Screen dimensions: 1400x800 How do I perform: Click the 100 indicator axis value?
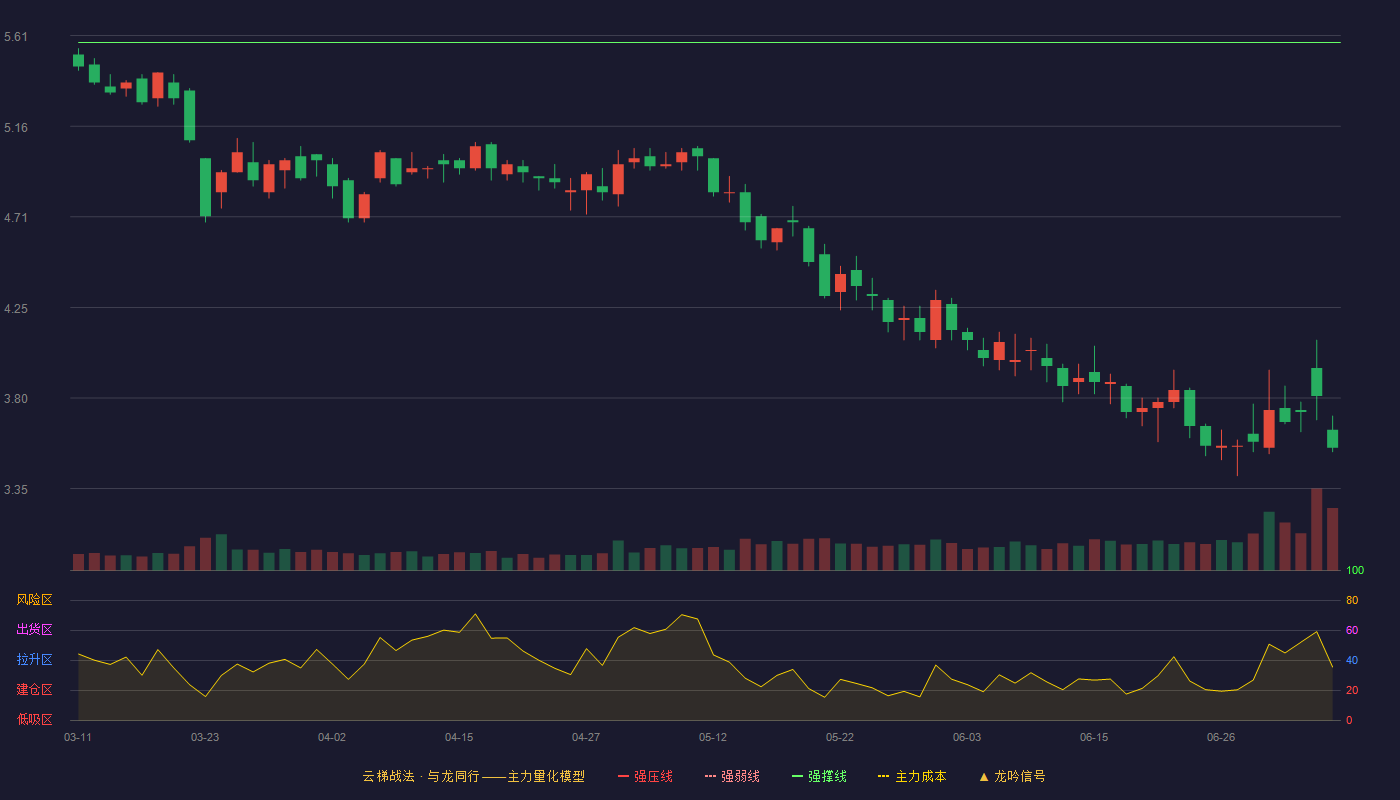[1355, 571]
